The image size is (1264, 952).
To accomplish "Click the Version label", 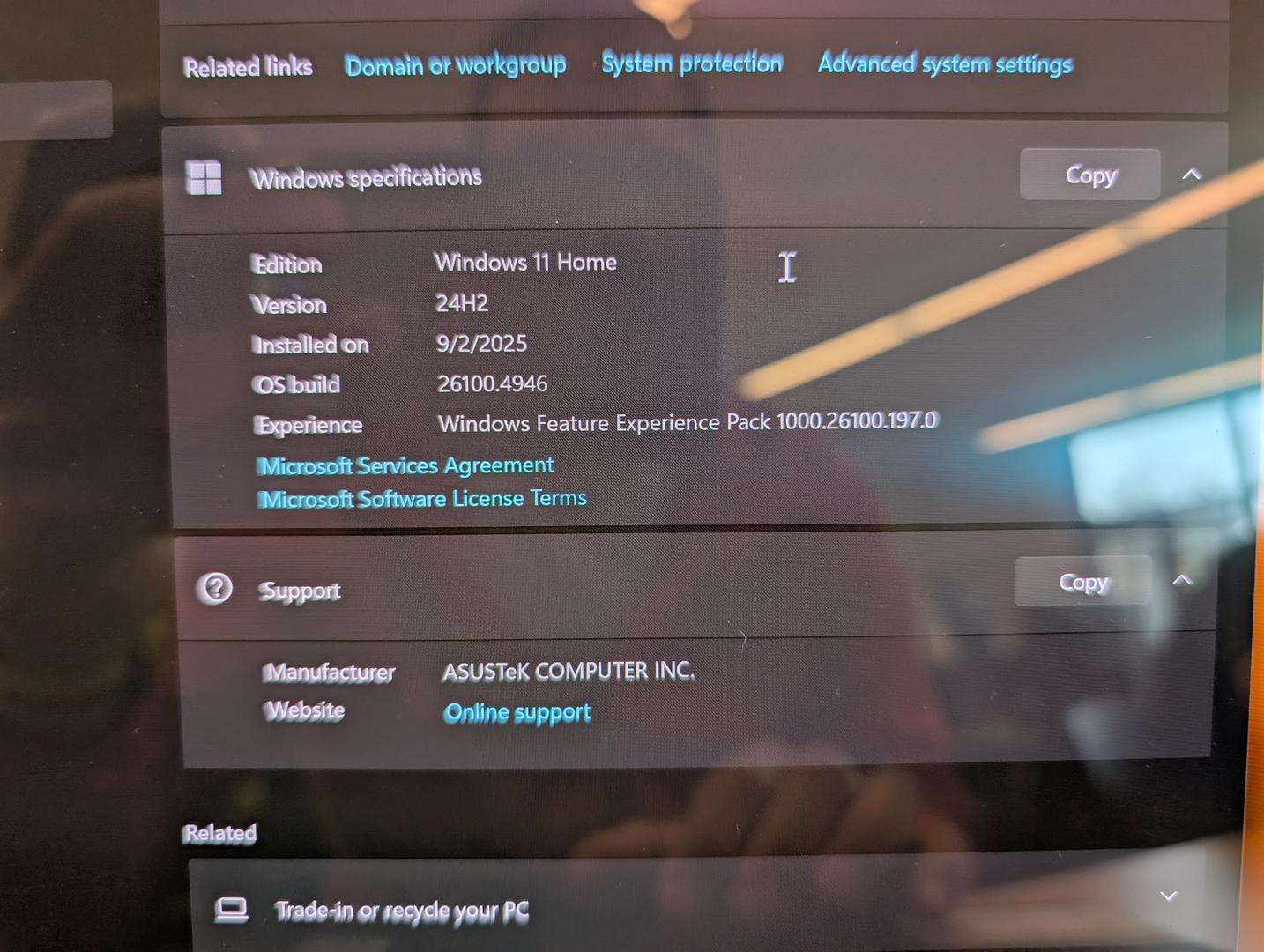I will [x=289, y=305].
